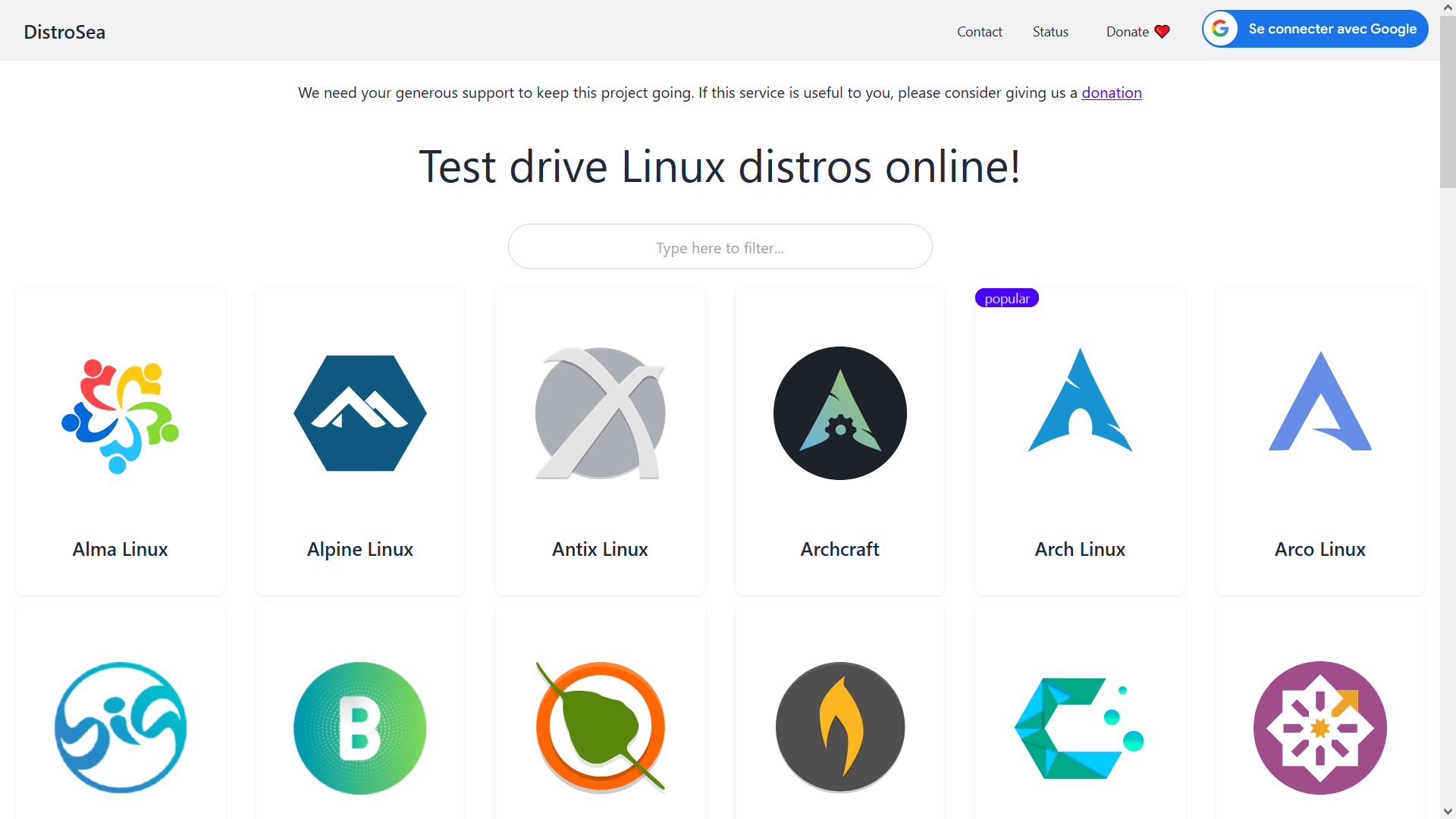Select the 'Alma Linux' label
The image size is (1456, 819).
(120, 549)
